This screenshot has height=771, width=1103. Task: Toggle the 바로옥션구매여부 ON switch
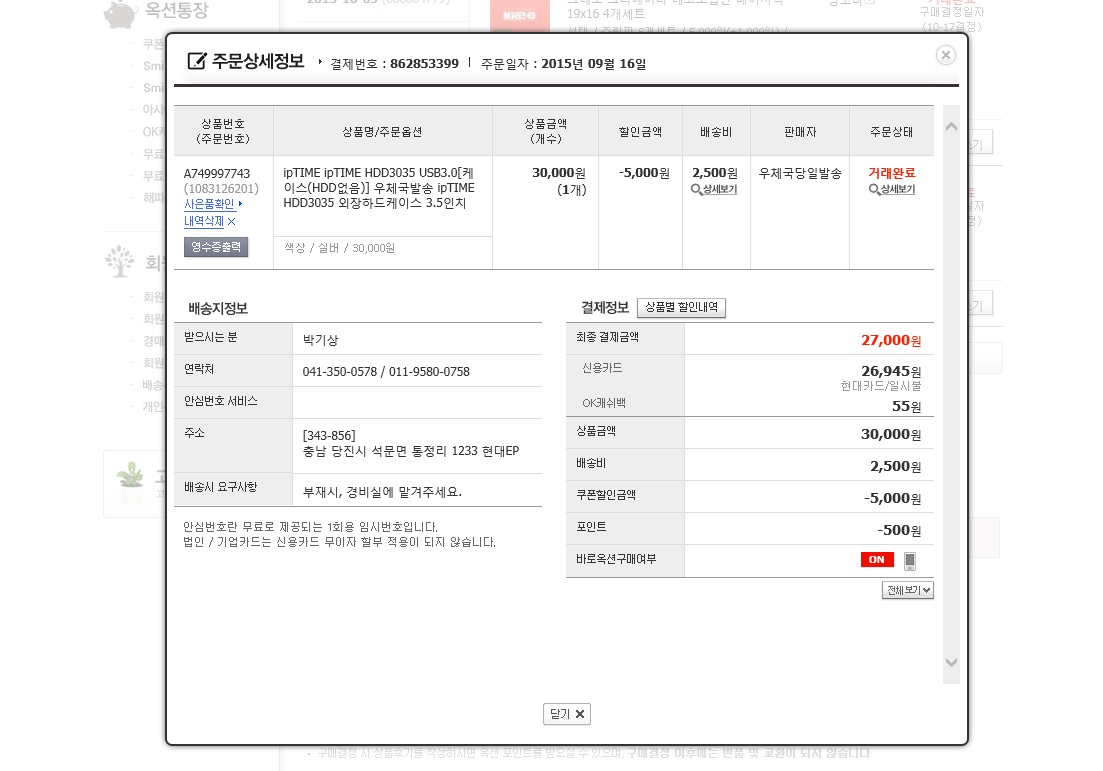(876, 560)
